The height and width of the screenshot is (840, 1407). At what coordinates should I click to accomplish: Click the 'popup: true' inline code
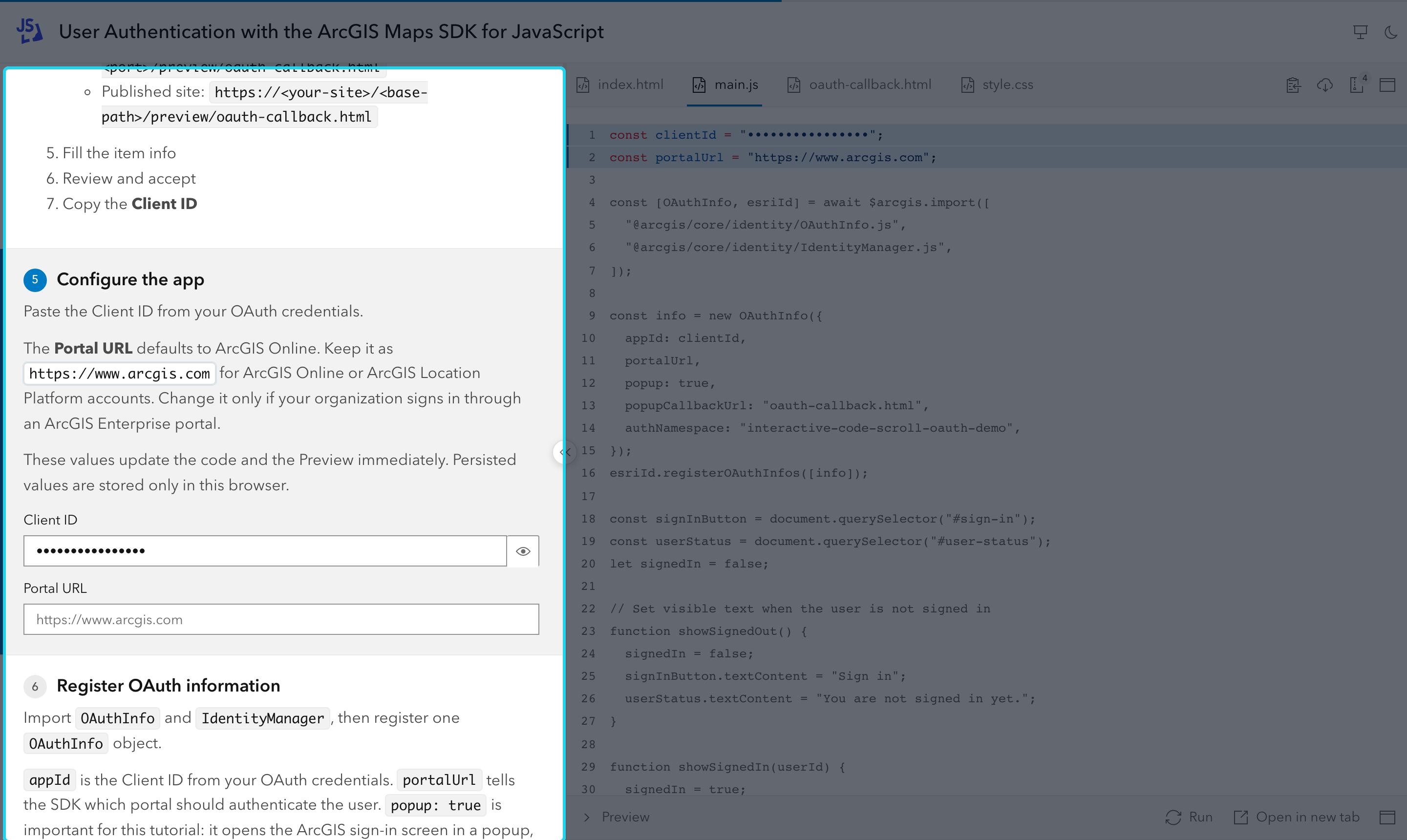click(x=435, y=805)
